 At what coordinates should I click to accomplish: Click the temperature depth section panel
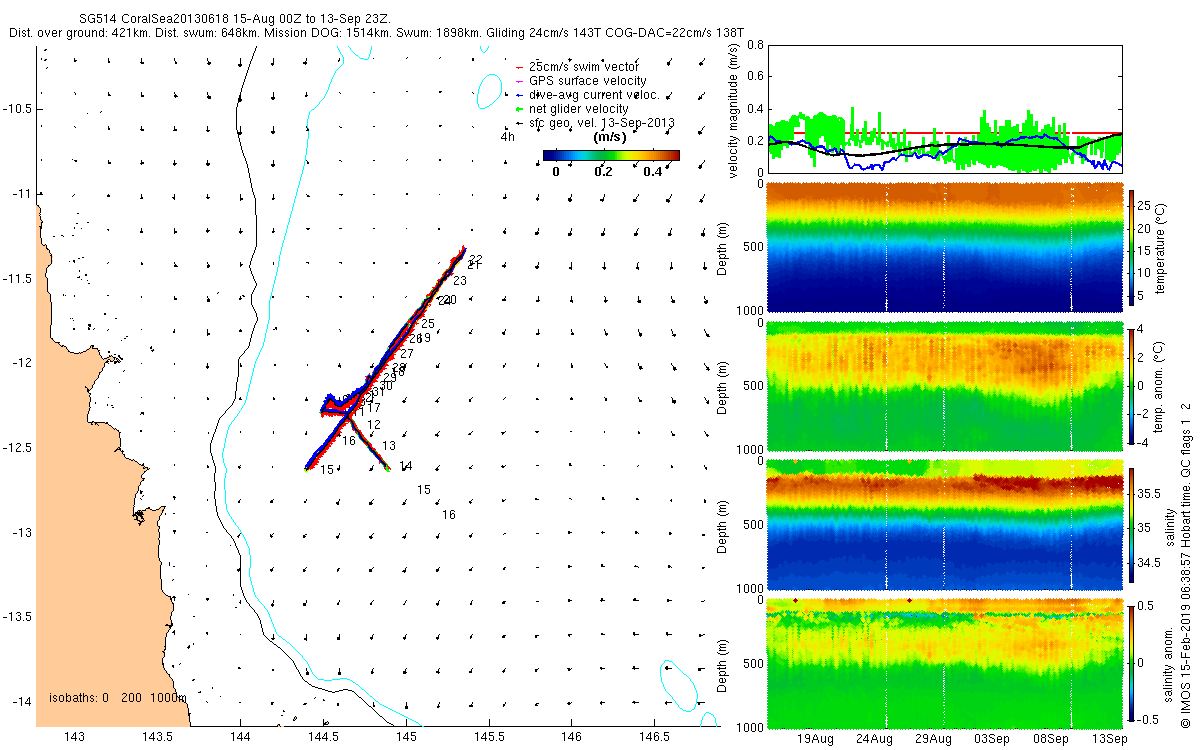(x=944, y=247)
